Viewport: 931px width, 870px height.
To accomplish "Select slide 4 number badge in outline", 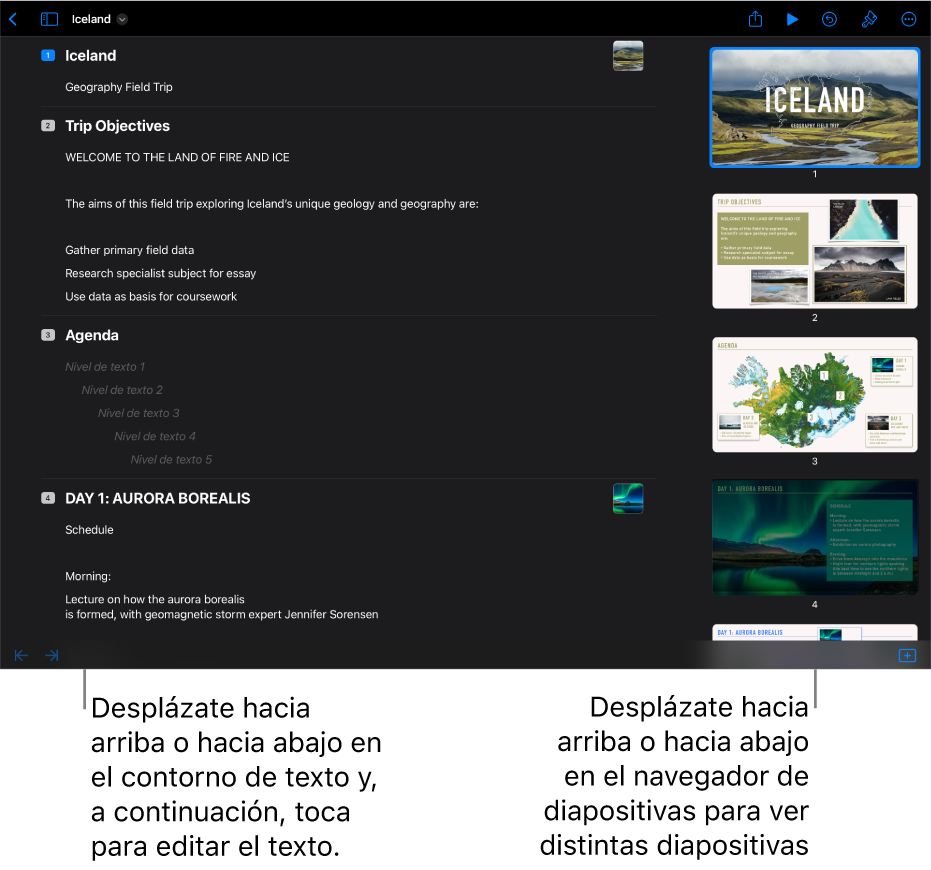I will pyautogui.click(x=48, y=498).
